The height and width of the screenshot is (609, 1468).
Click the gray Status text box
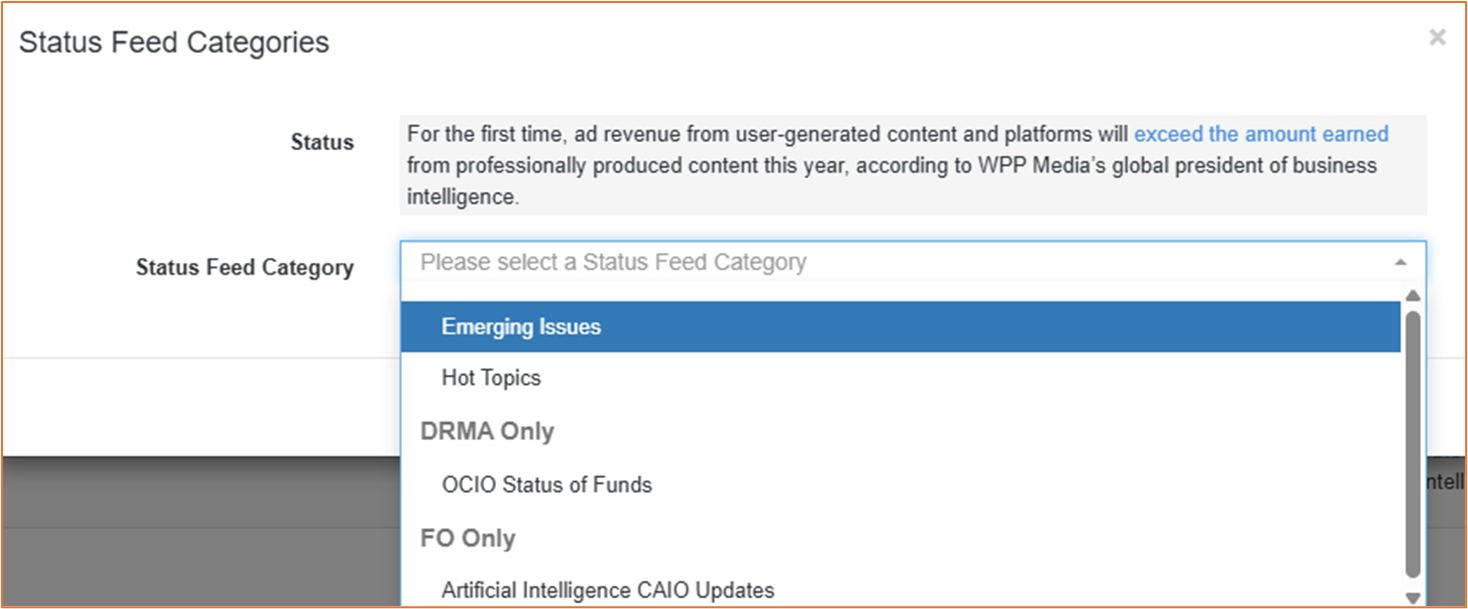coord(913,165)
